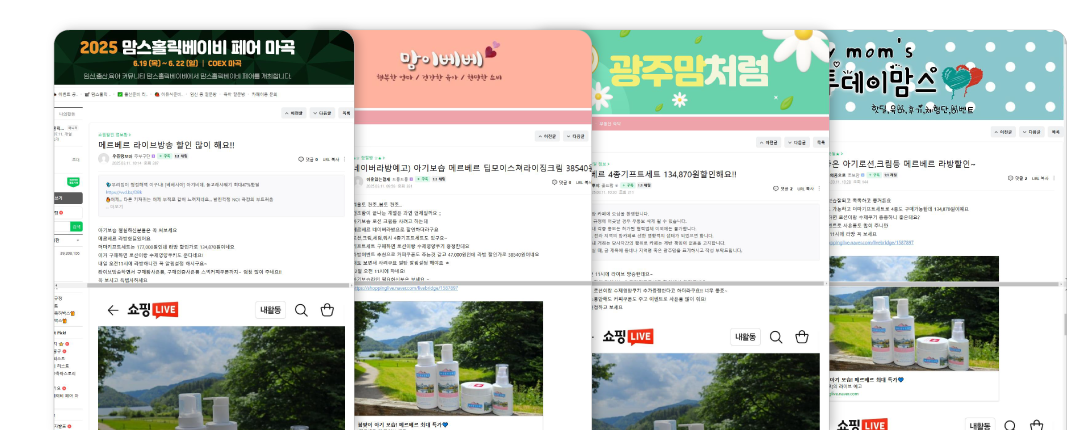
Task: Open live video thumbnail in 광주맘처럼 panel
Action: pyautogui.click(x=706, y=391)
